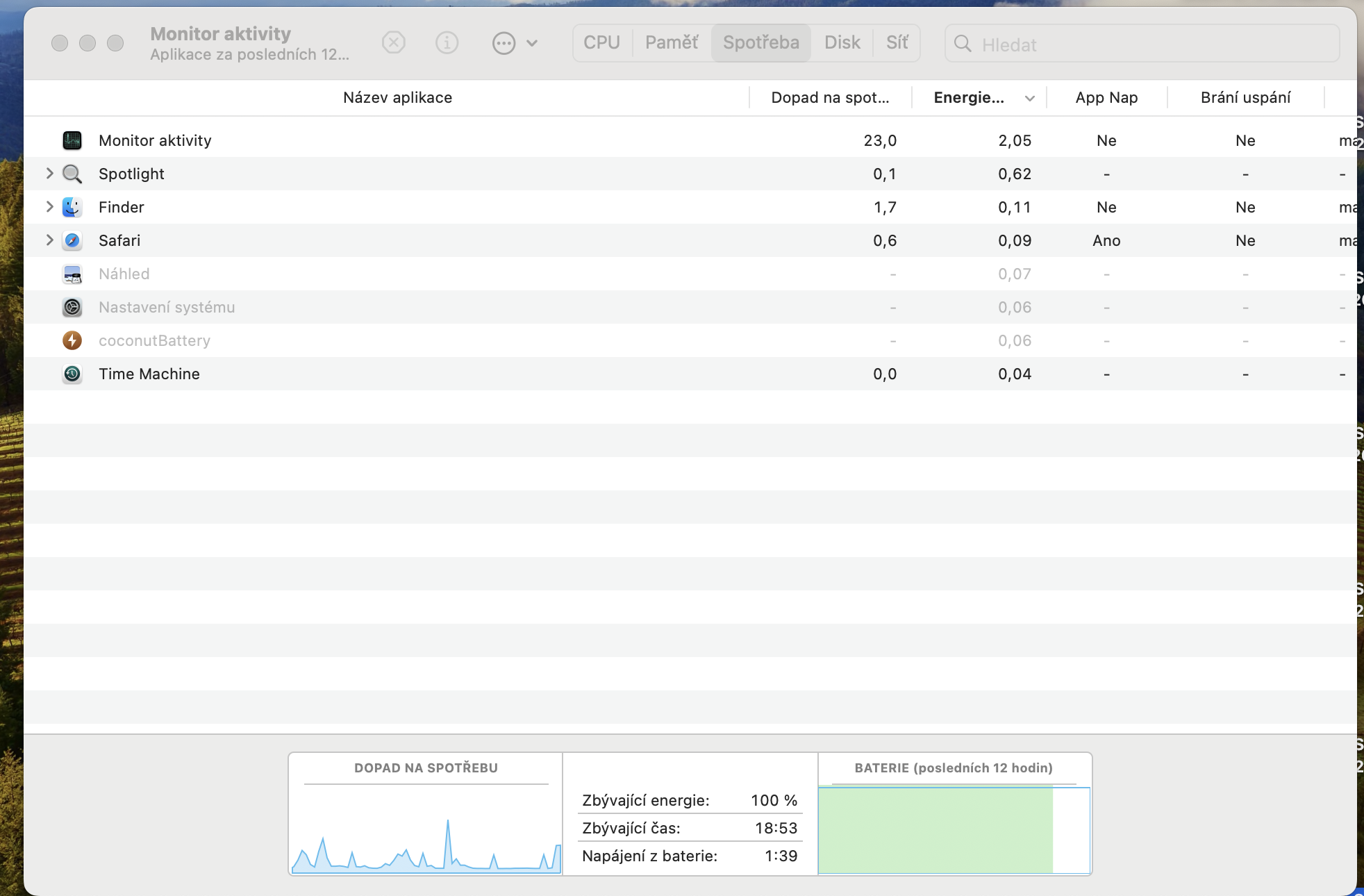Sort by the Energie column header
1364x896 pixels.
click(969, 98)
